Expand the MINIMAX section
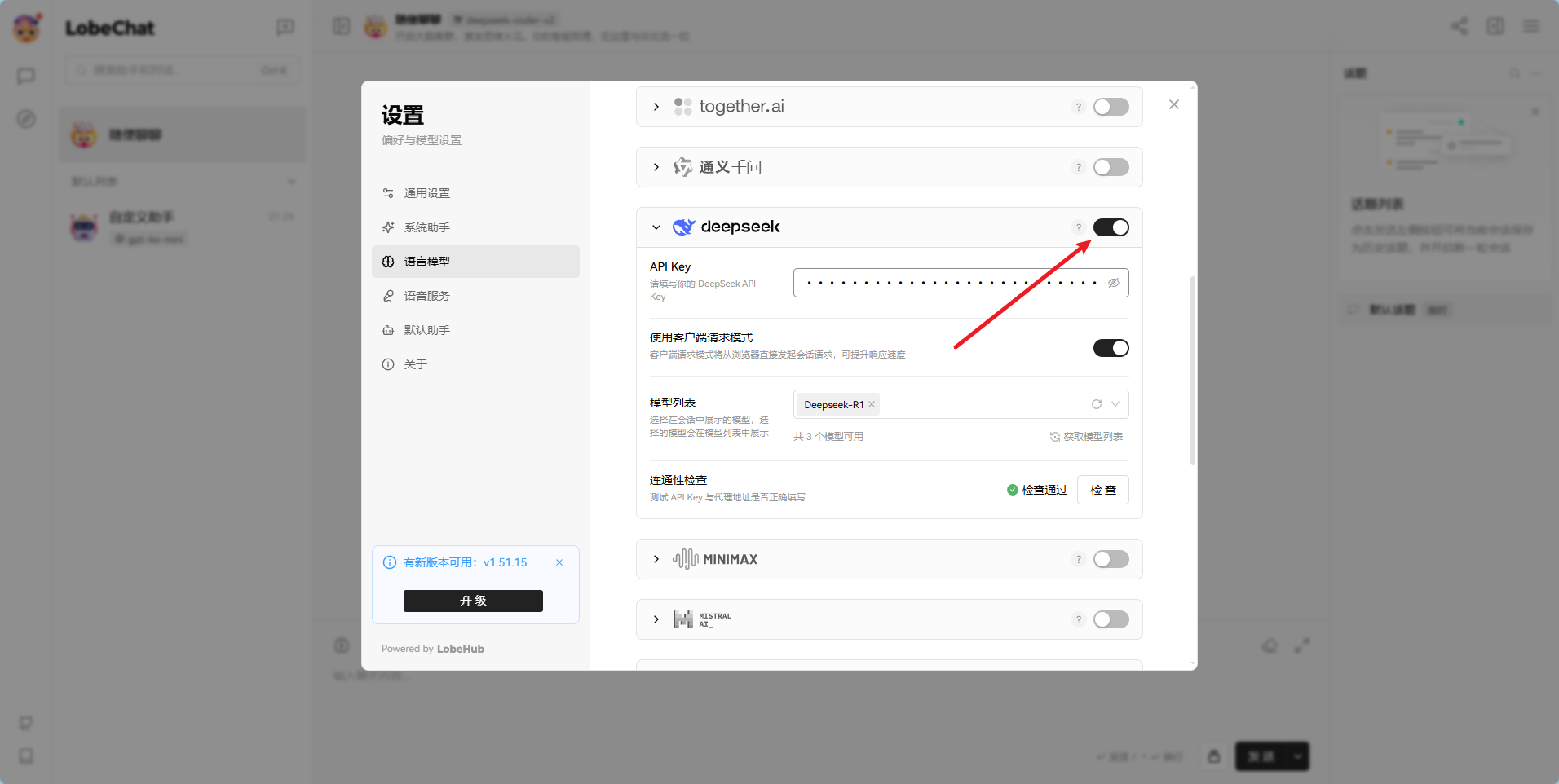1559x784 pixels. coord(656,559)
